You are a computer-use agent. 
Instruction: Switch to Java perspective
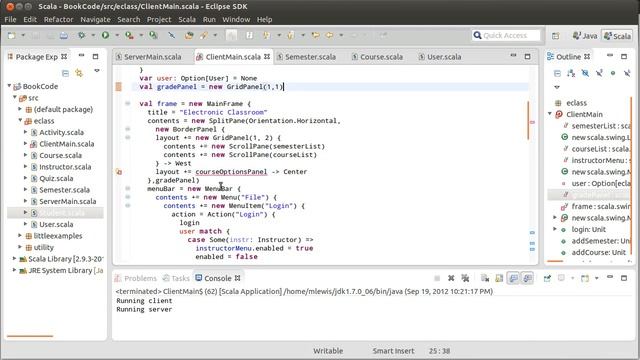click(x=585, y=36)
